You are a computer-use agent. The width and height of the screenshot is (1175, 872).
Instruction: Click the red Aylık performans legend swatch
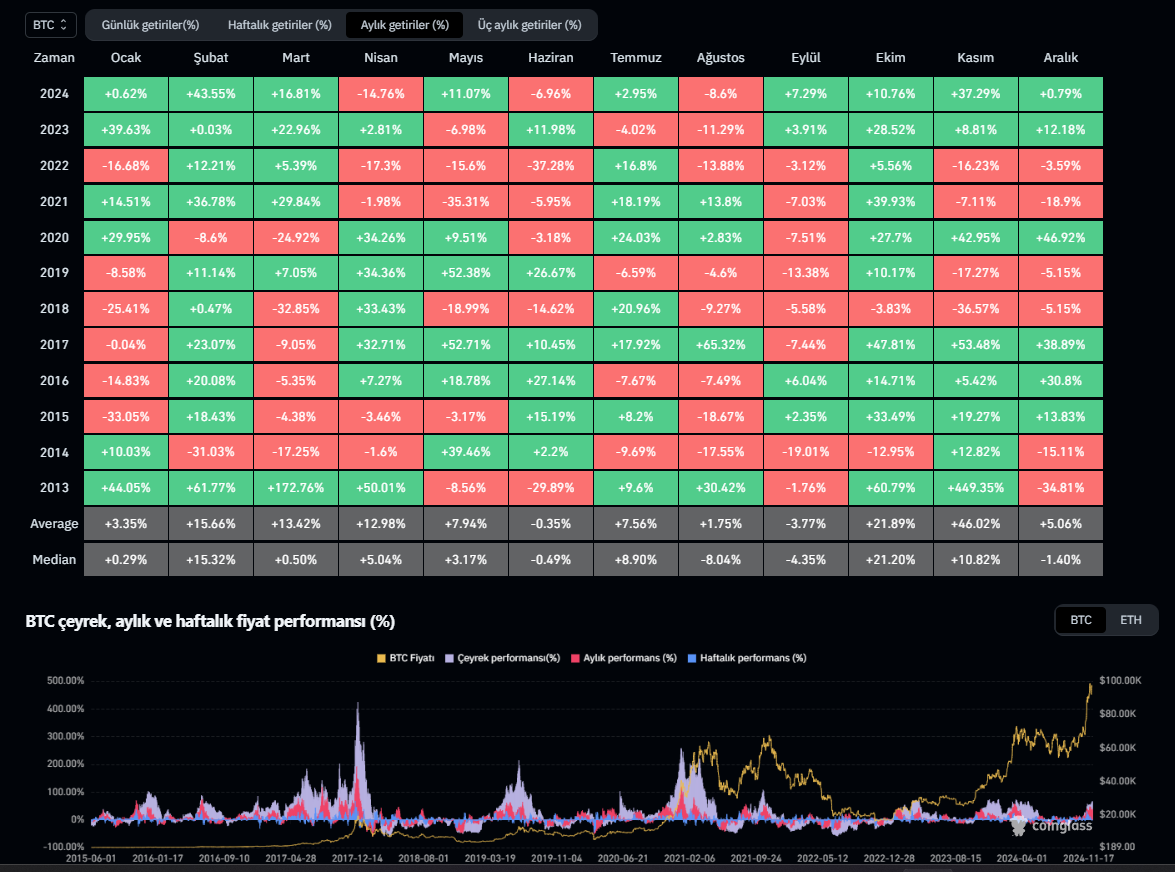[x=575, y=658]
